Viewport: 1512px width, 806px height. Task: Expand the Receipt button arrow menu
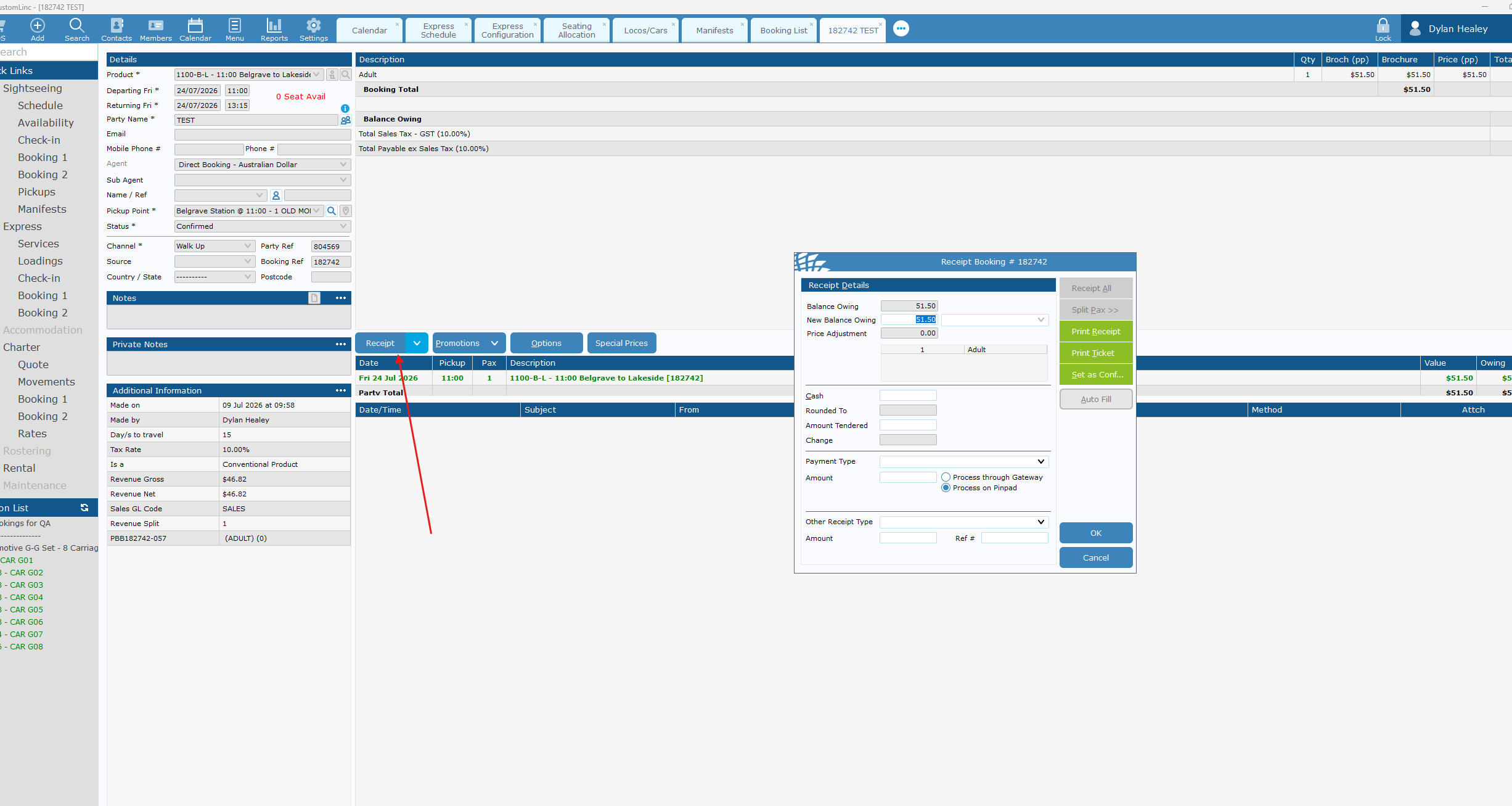tap(417, 343)
